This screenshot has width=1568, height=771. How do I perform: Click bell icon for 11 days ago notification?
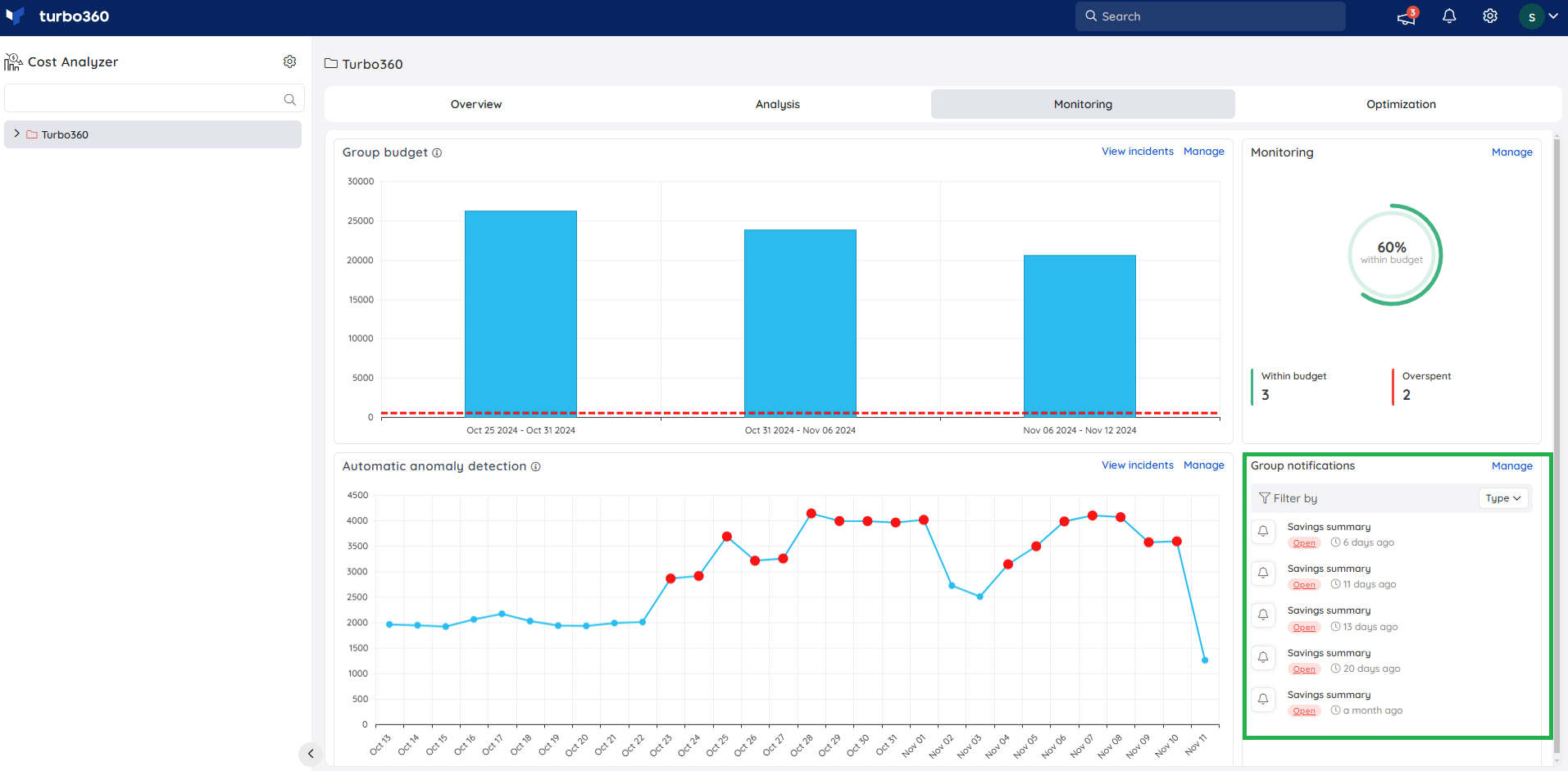(x=1263, y=573)
